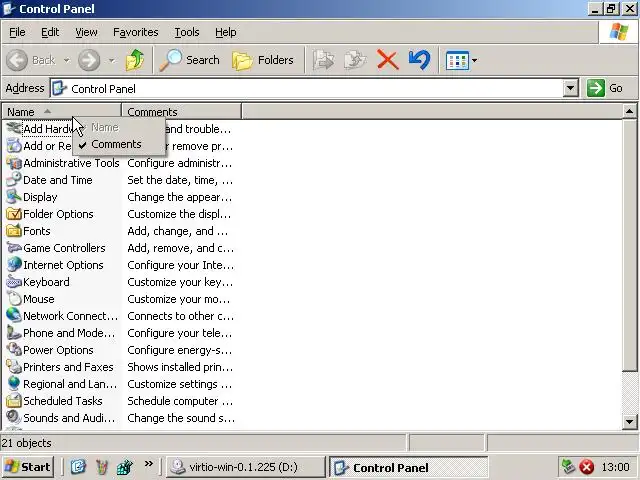This screenshot has width=640, height=480.
Task: Click the Search magnifier button
Action: (189, 60)
